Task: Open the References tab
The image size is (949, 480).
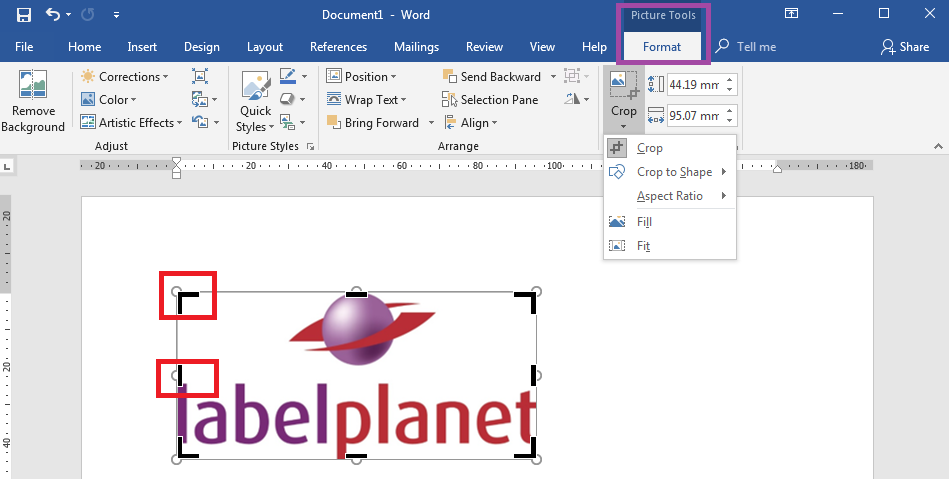Action: click(x=338, y=47)
